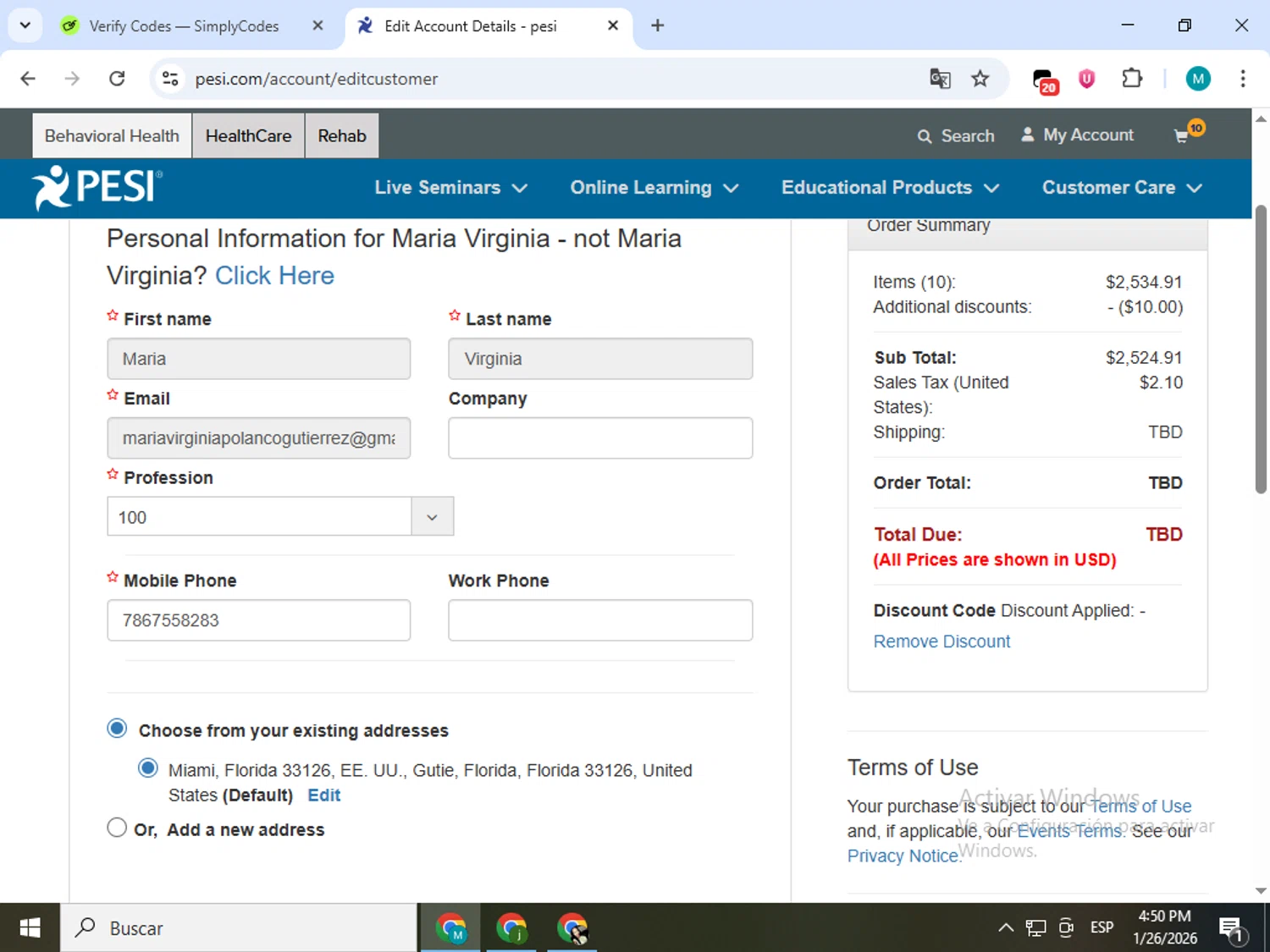Click the Last name field
Image resolution: width=1270 pixels, height=952 pixels.
600,359
